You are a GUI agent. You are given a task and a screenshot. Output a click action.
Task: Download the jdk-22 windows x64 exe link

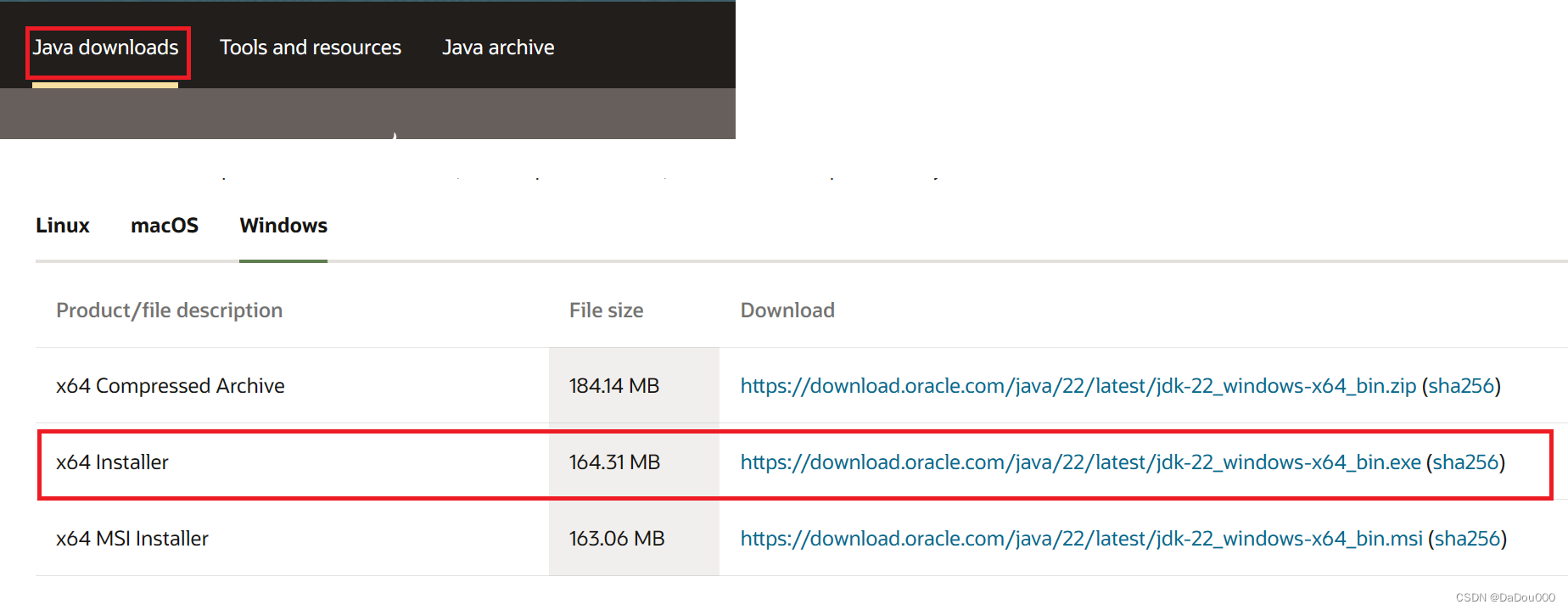click(x=1081, y=462)
